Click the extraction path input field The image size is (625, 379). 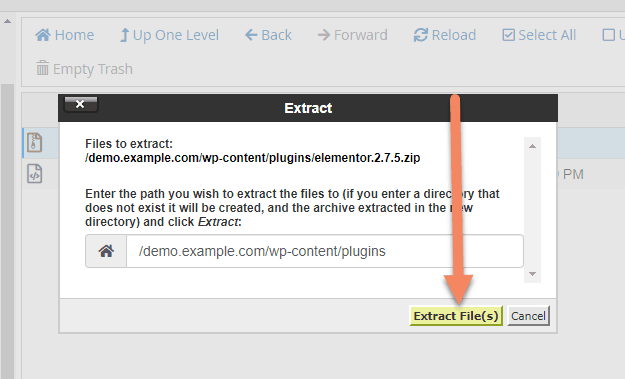(x=325, y=251)
